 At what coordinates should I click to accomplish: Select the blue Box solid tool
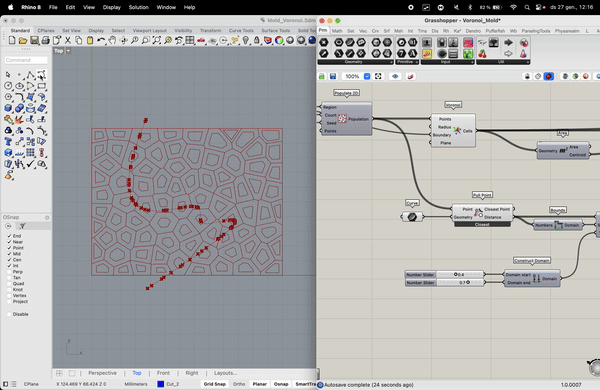8,108
